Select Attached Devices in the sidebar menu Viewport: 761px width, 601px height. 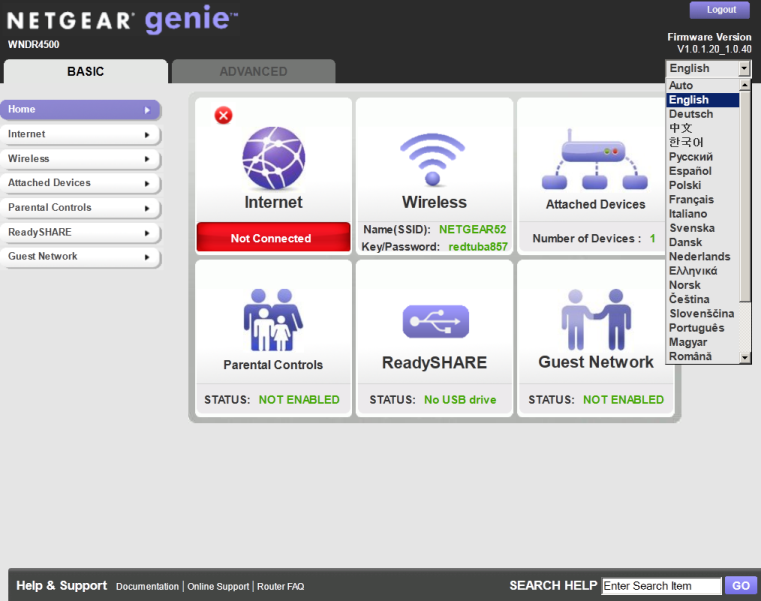click(80, 183)
